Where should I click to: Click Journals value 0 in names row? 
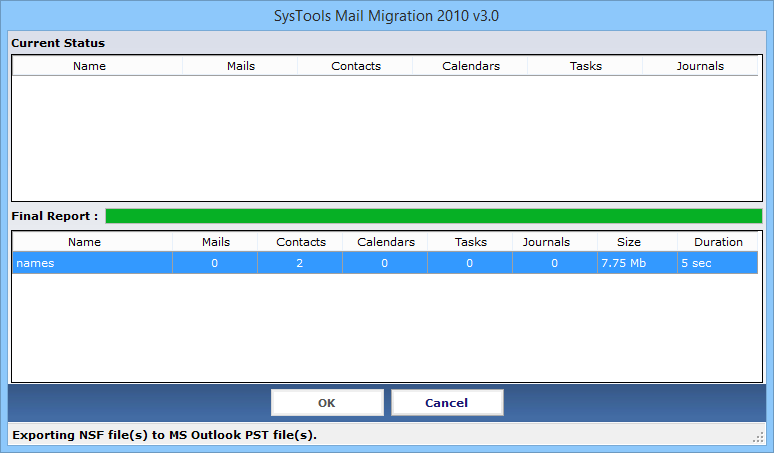pyautogui.click(x=555, y=263)
